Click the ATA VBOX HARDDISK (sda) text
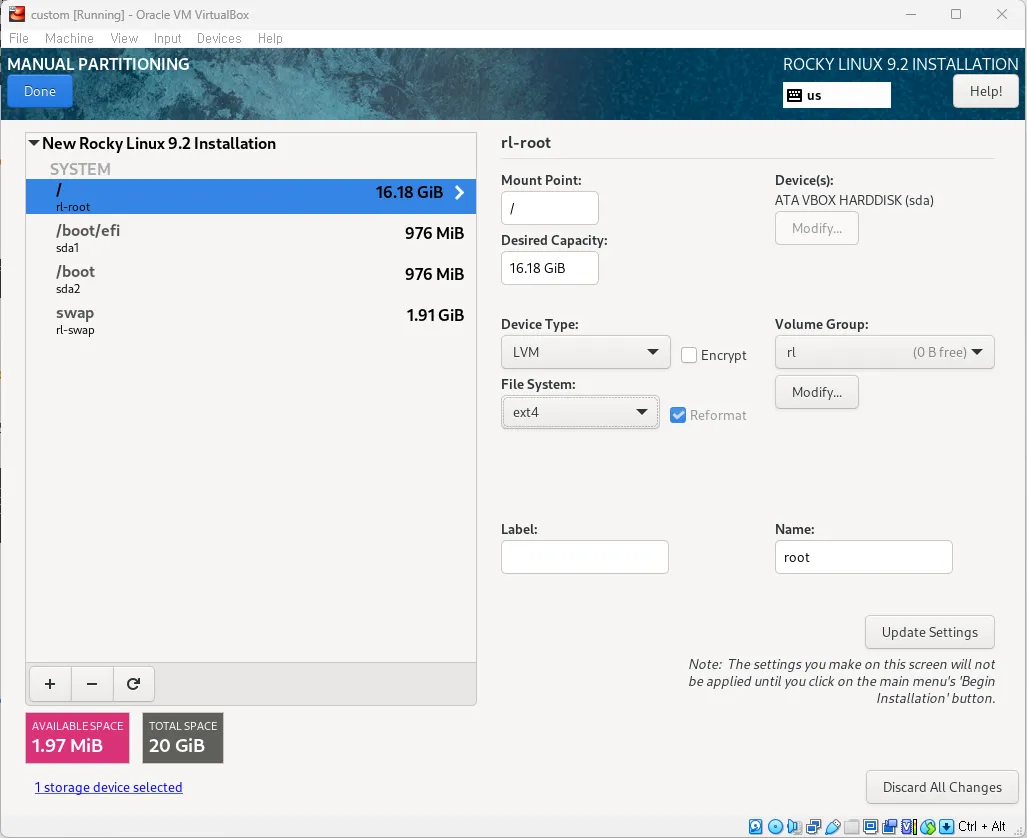The height and width of the screenshot is (838, 1027). coord(854,200)
